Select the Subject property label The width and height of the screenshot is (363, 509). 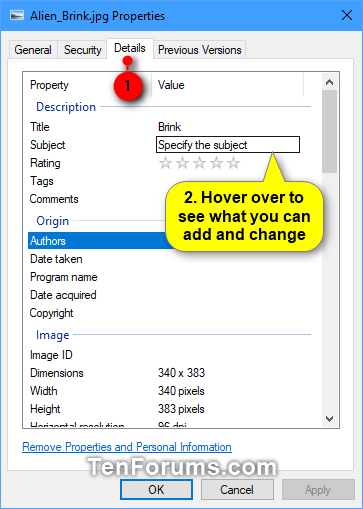pos(47,145)
